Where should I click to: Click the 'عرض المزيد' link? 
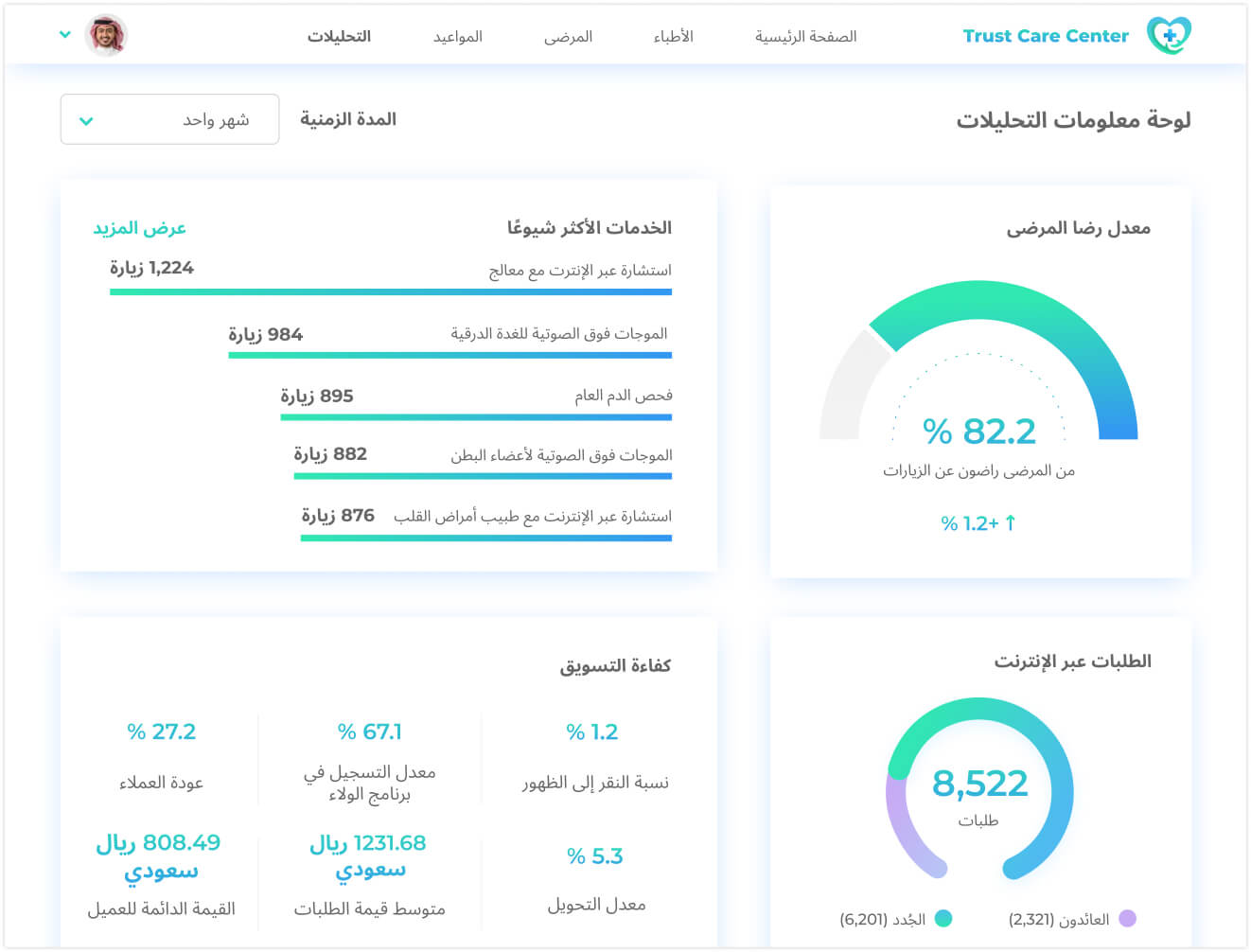[x=139, y=228]
